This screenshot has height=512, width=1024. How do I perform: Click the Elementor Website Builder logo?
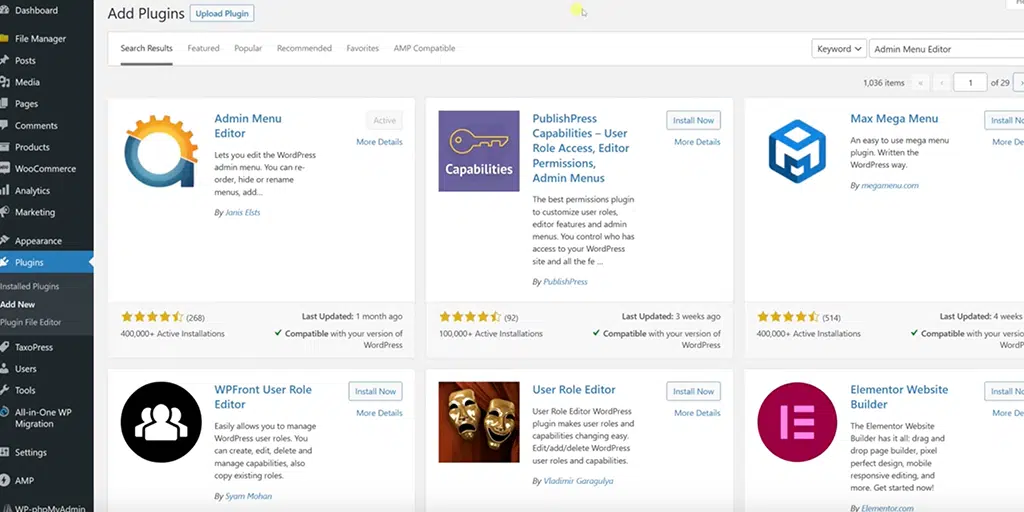(796, 422)
